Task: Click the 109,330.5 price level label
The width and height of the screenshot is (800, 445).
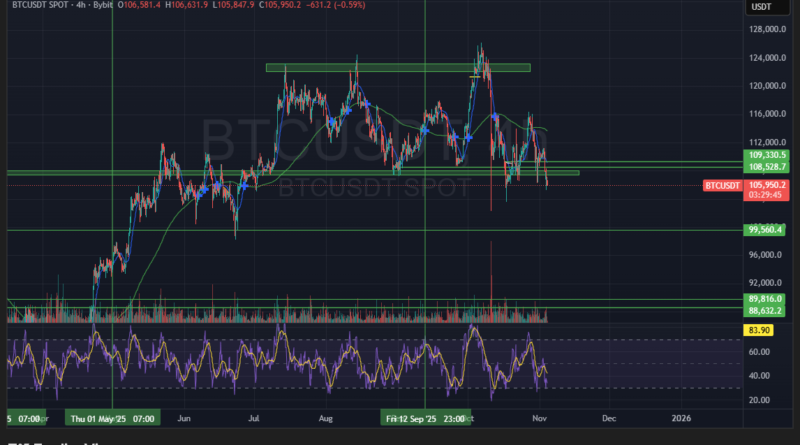Action: (x=767, y=155)
